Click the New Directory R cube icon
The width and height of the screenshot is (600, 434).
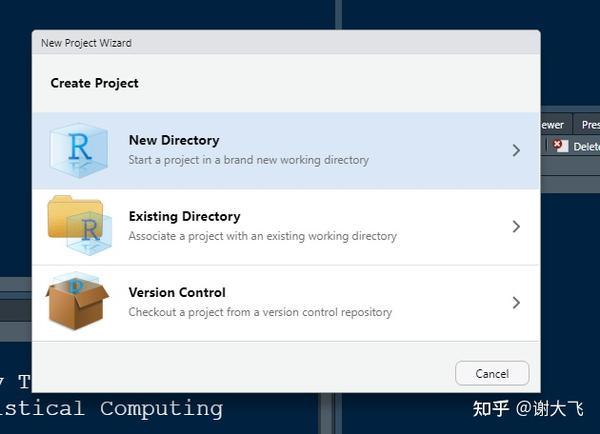[77, 150]
